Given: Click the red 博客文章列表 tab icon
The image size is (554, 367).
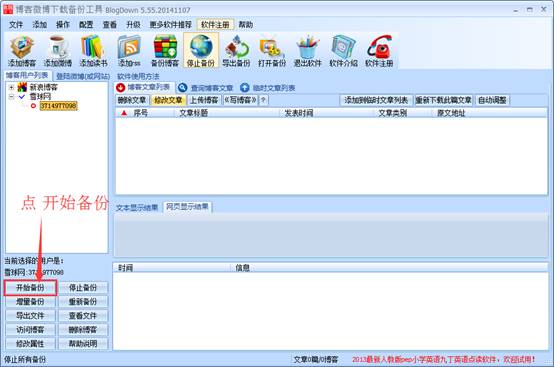Looking at the screenshot, I should tap(120, 87).
